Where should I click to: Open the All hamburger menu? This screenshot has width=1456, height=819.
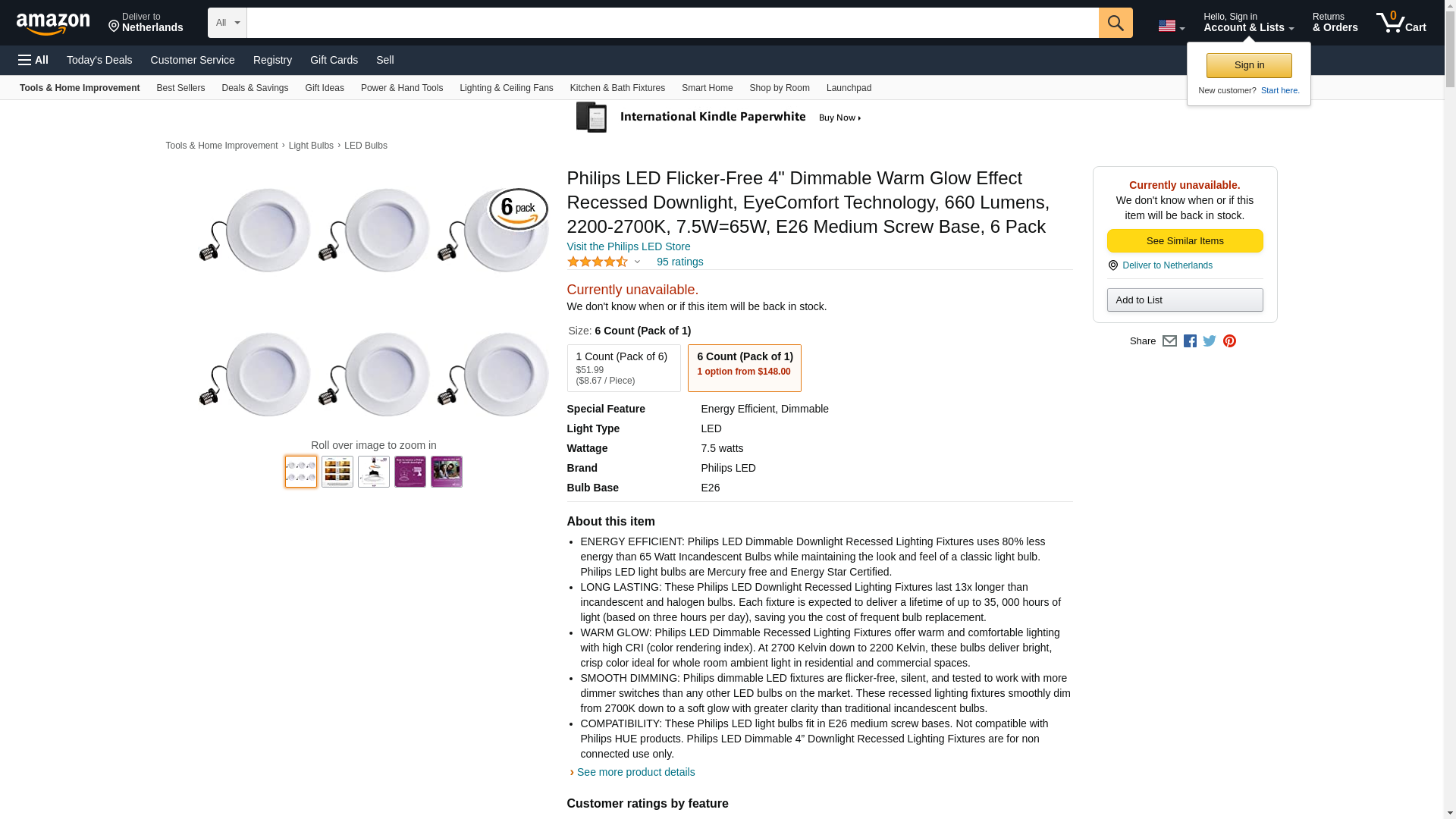click(33, 60)
